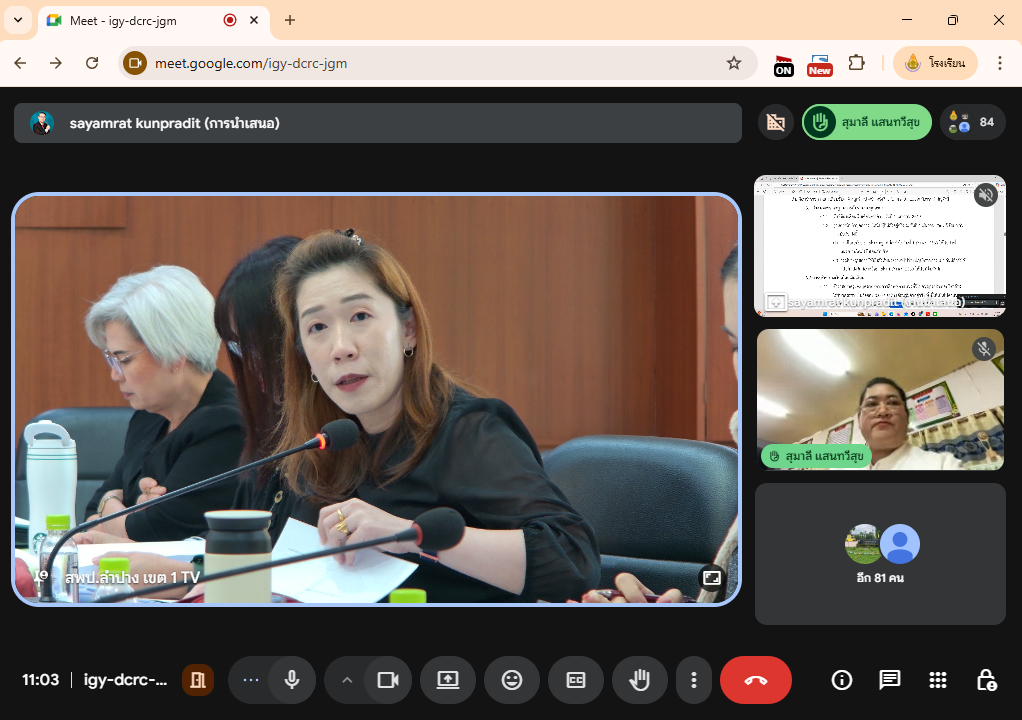Toggle the camera on or off

click(387, 680)
